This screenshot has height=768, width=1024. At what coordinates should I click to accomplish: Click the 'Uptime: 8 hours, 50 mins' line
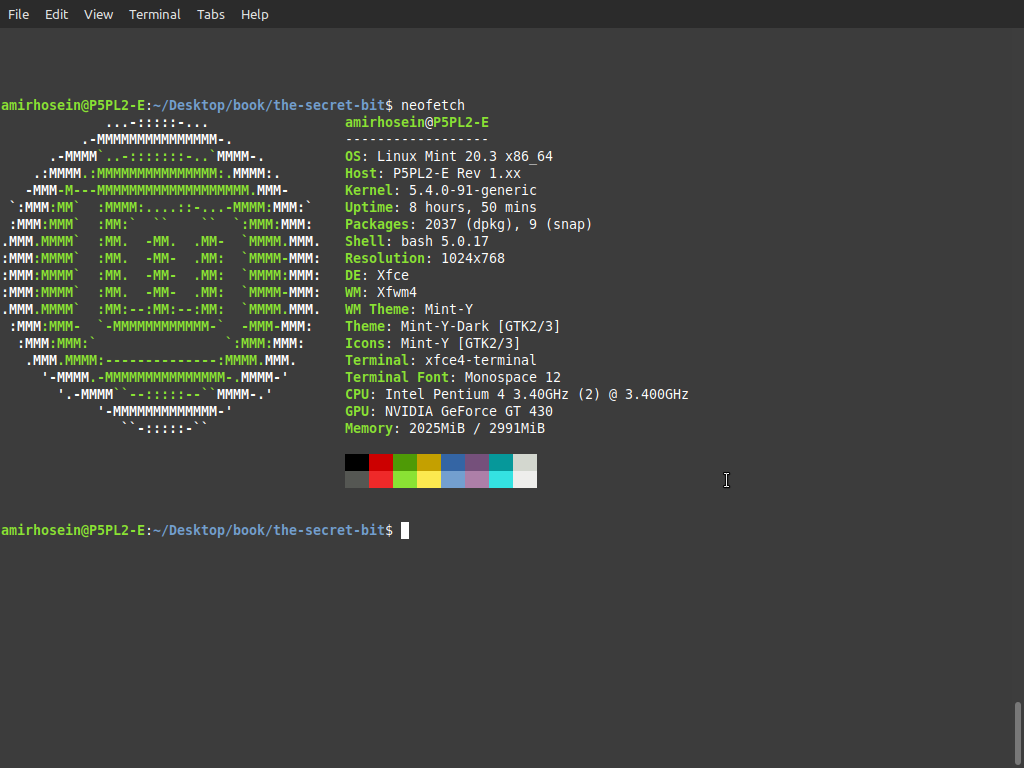pos(441,208)
